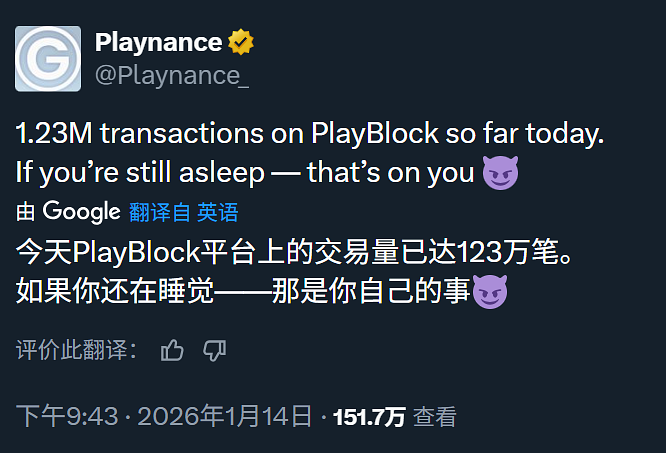The image size is (666, 453).
Task: Click the 今天PlayBlock平台上的交易量 translated line
Action: point(295,252)
